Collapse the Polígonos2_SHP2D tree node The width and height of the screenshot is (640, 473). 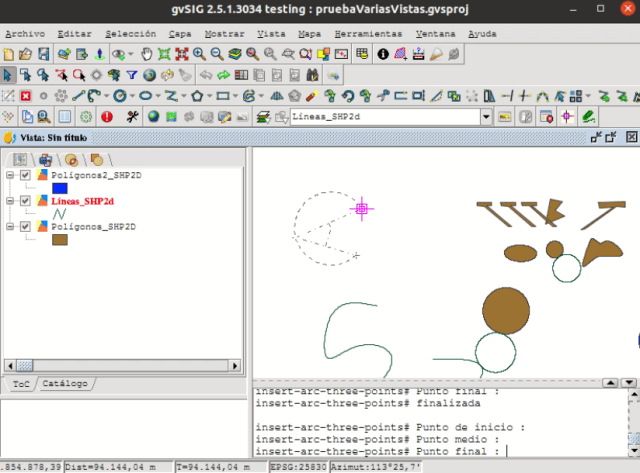click(11, 174)
